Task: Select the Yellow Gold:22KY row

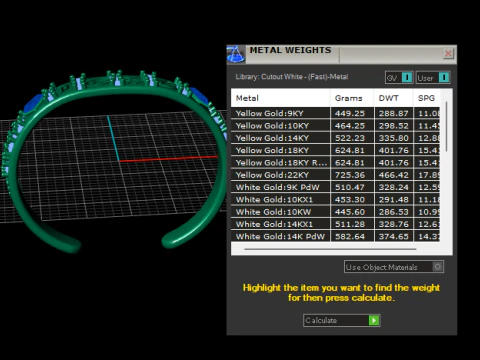Action: (x=335, y=175)
